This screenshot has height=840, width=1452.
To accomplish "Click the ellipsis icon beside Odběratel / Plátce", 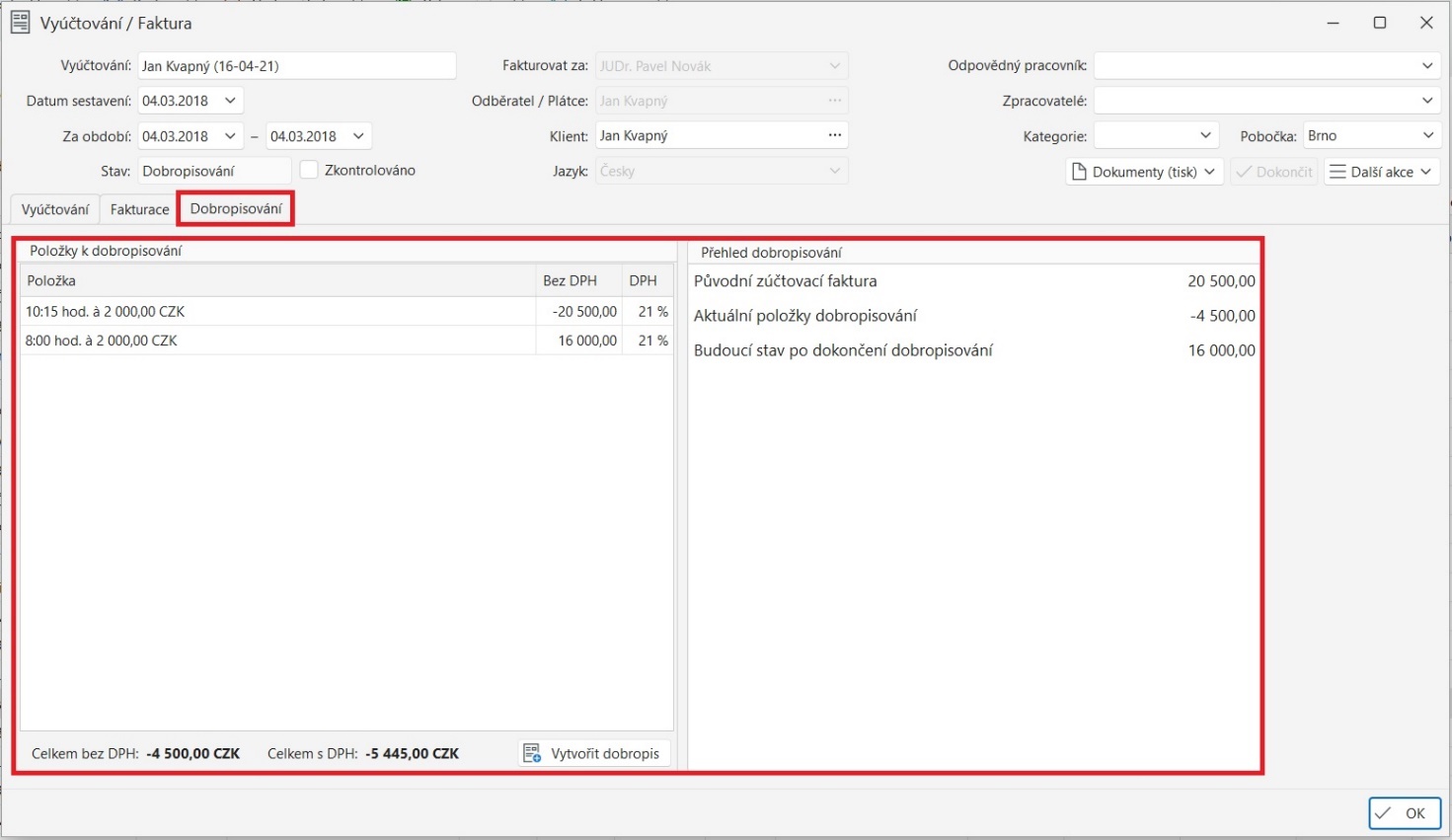I will [834, 100].
